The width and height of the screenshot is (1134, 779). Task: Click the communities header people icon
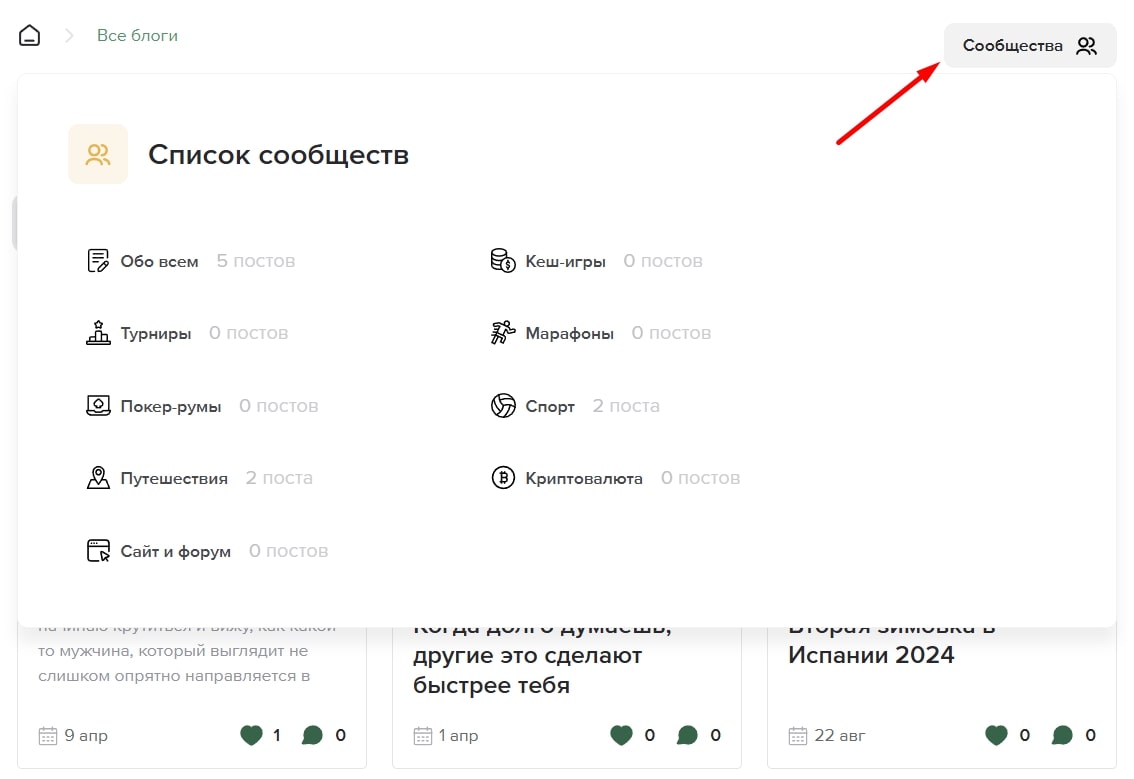pyautogui.click(x=97, y=153)
